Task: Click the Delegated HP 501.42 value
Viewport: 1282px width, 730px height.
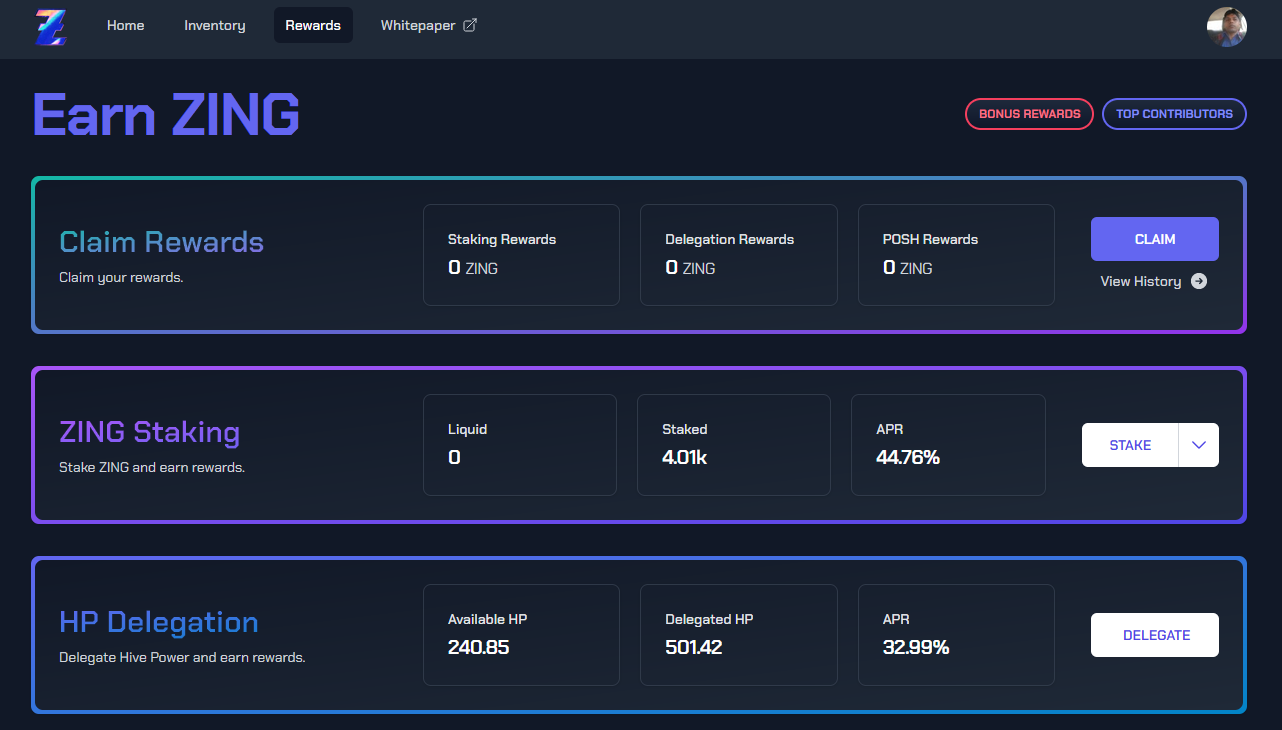Action: click(694, 647)
